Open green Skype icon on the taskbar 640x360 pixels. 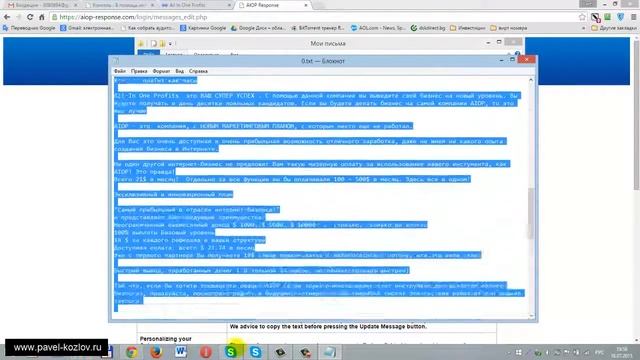231,352
